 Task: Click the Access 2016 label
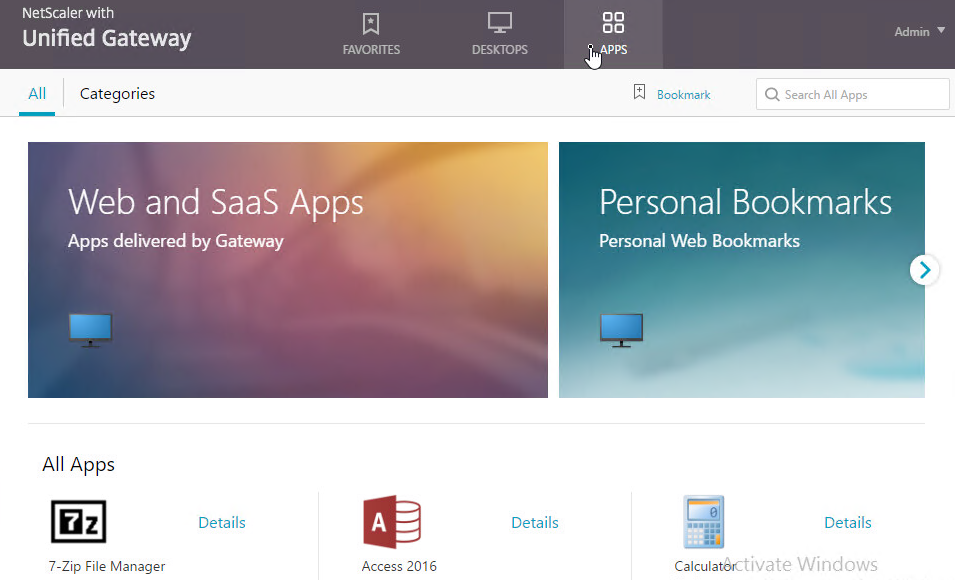coord(399,567)
